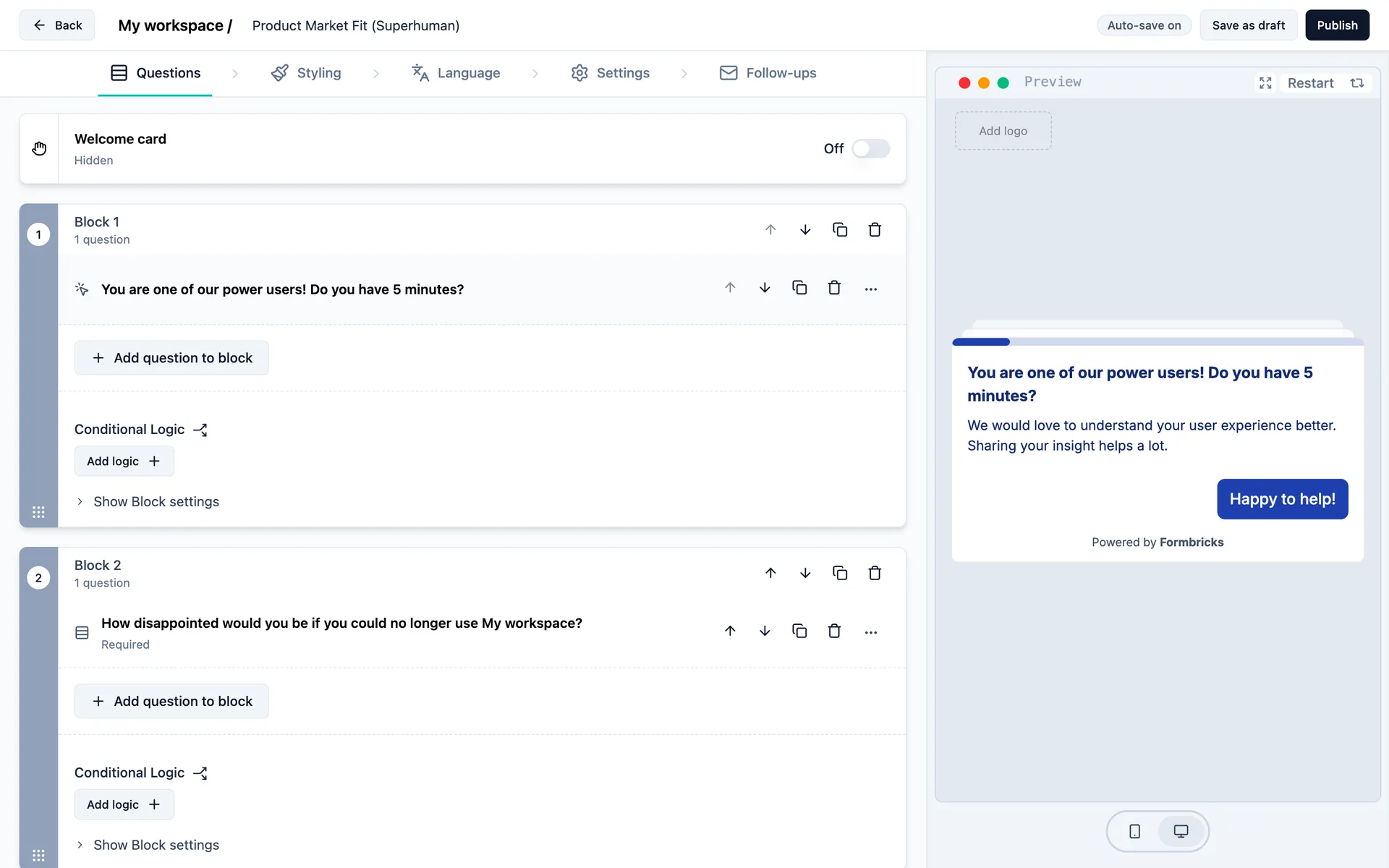Screen dimensions: 1389x868
Task: Move the disappointed question up
Action: tap(730, 631)
